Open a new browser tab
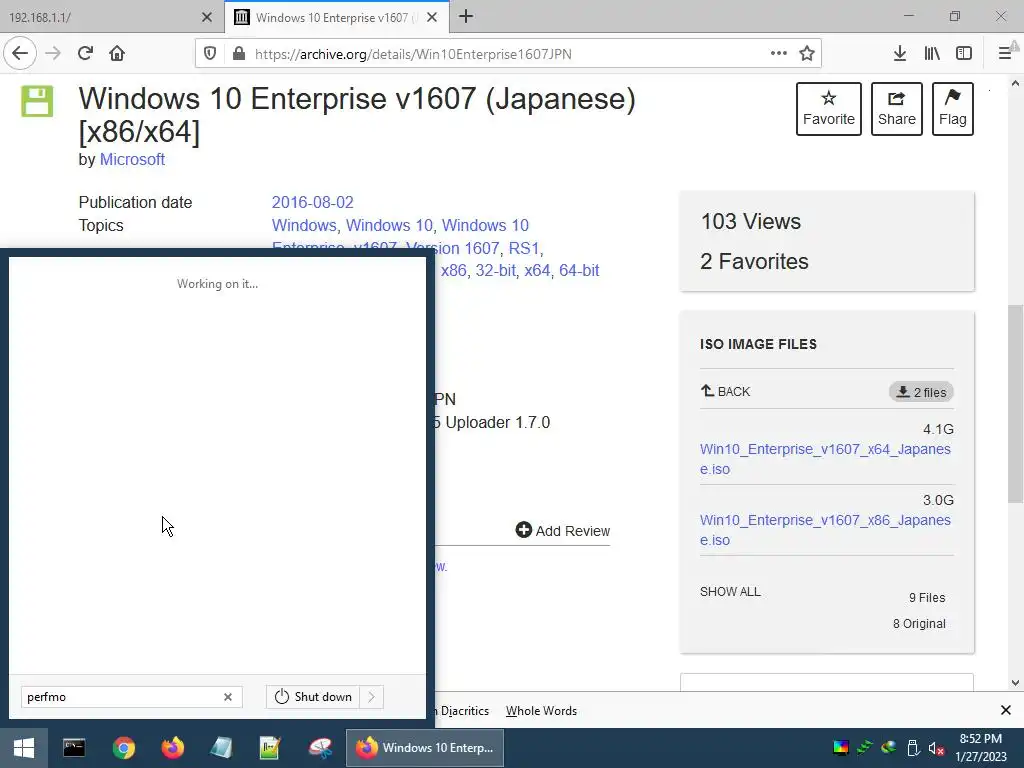Image resolution: width=1024 pixels, height=768 pixels. tap(466, 17)
